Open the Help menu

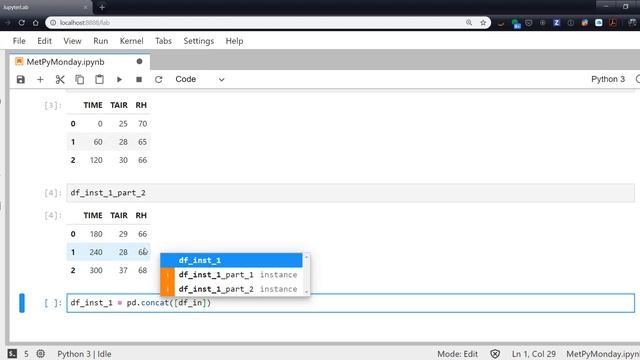(x=234, y=41)
